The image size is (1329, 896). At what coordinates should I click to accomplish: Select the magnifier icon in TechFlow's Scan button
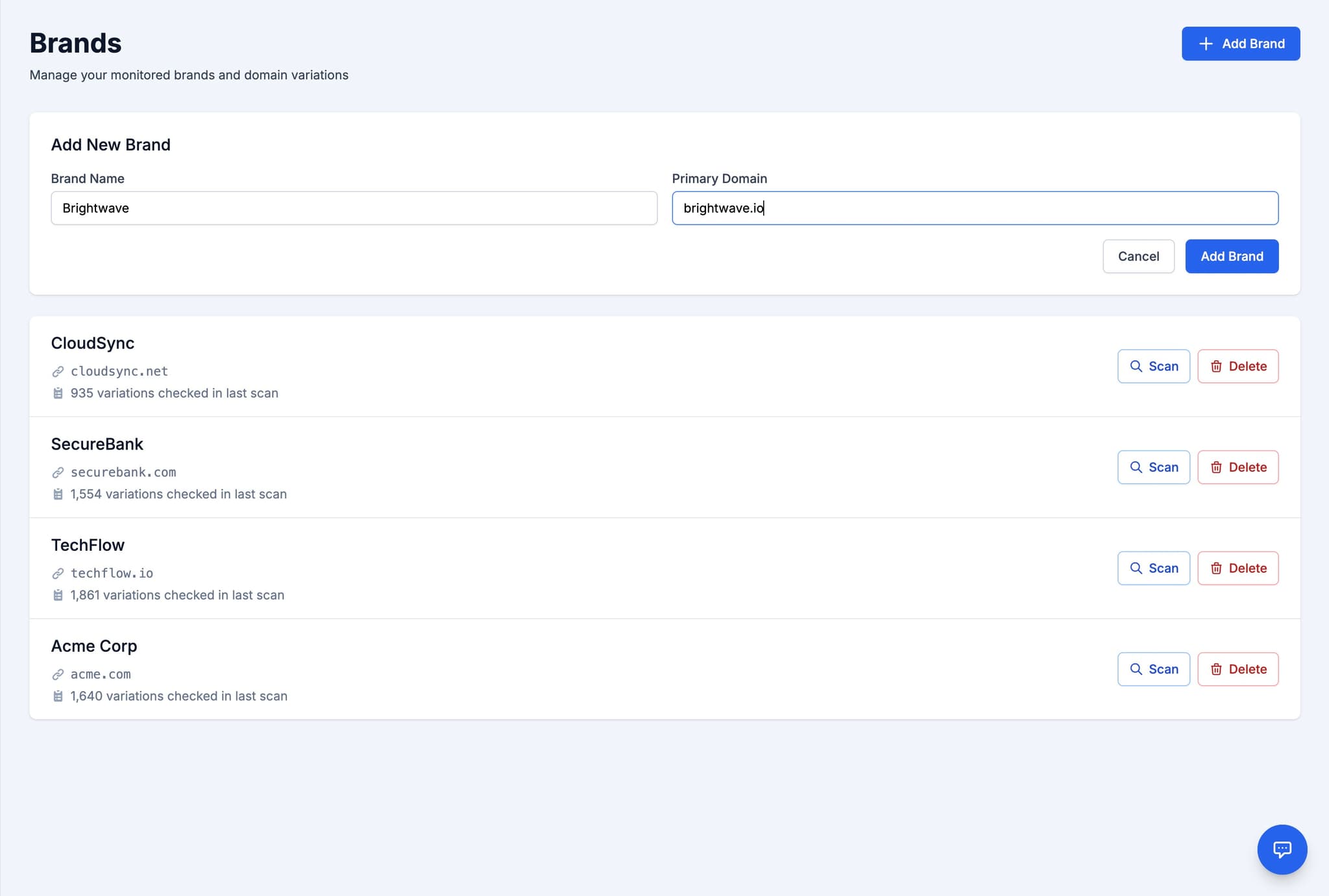[x=1137, y=568]
